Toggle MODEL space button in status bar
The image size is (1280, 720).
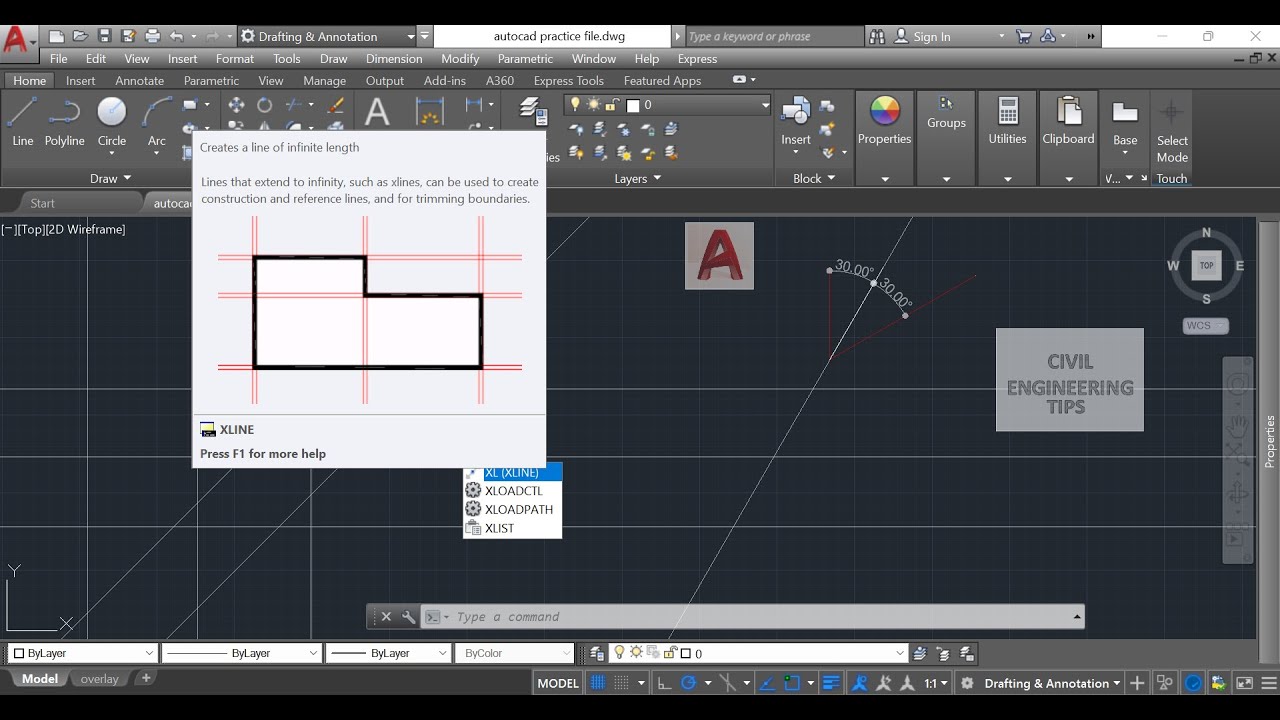coord(558,683)
